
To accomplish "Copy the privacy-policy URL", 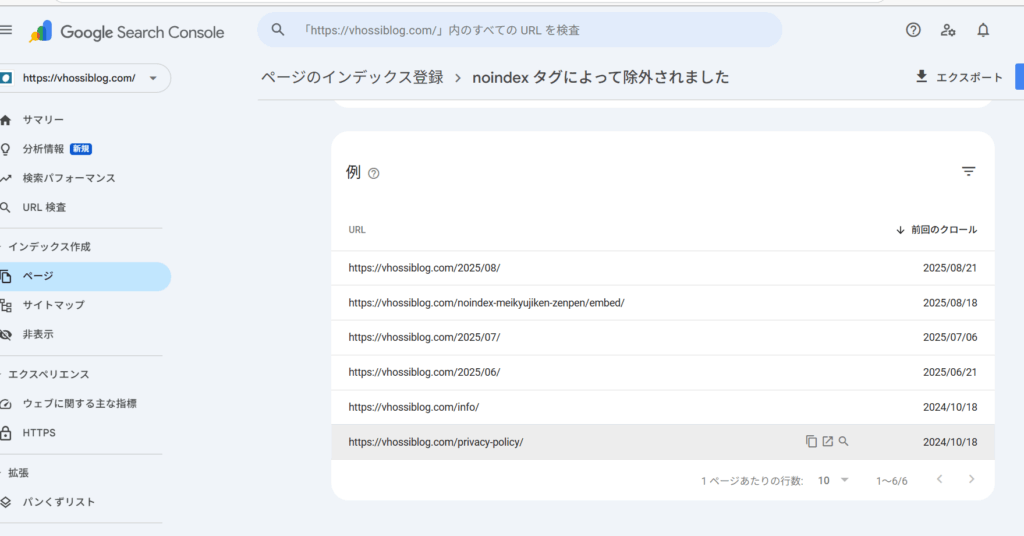I will (811, 442).
